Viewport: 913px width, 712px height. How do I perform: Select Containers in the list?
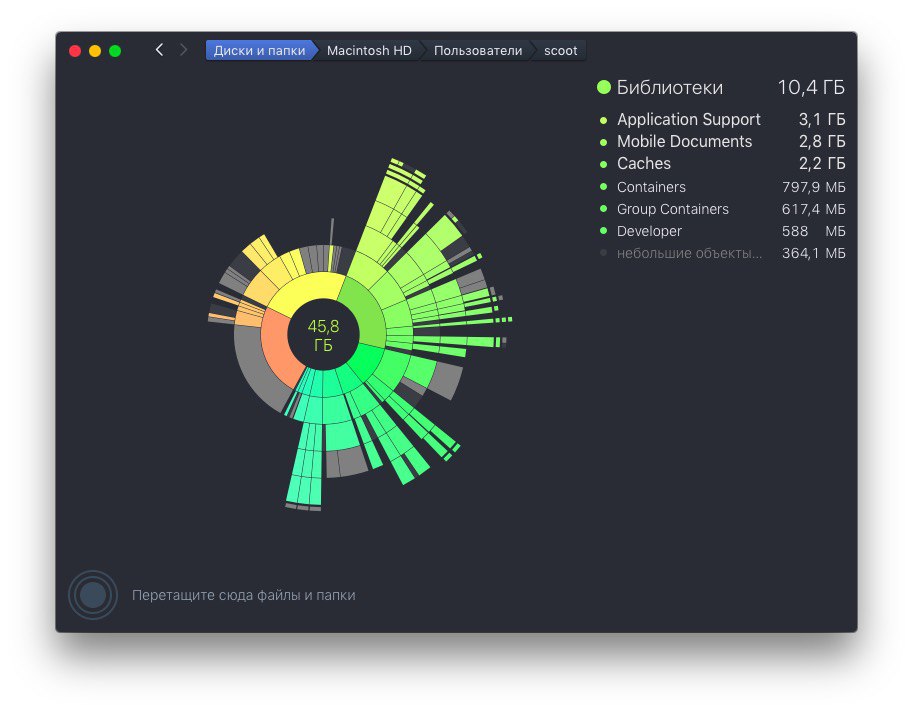[x=721, y=187]
